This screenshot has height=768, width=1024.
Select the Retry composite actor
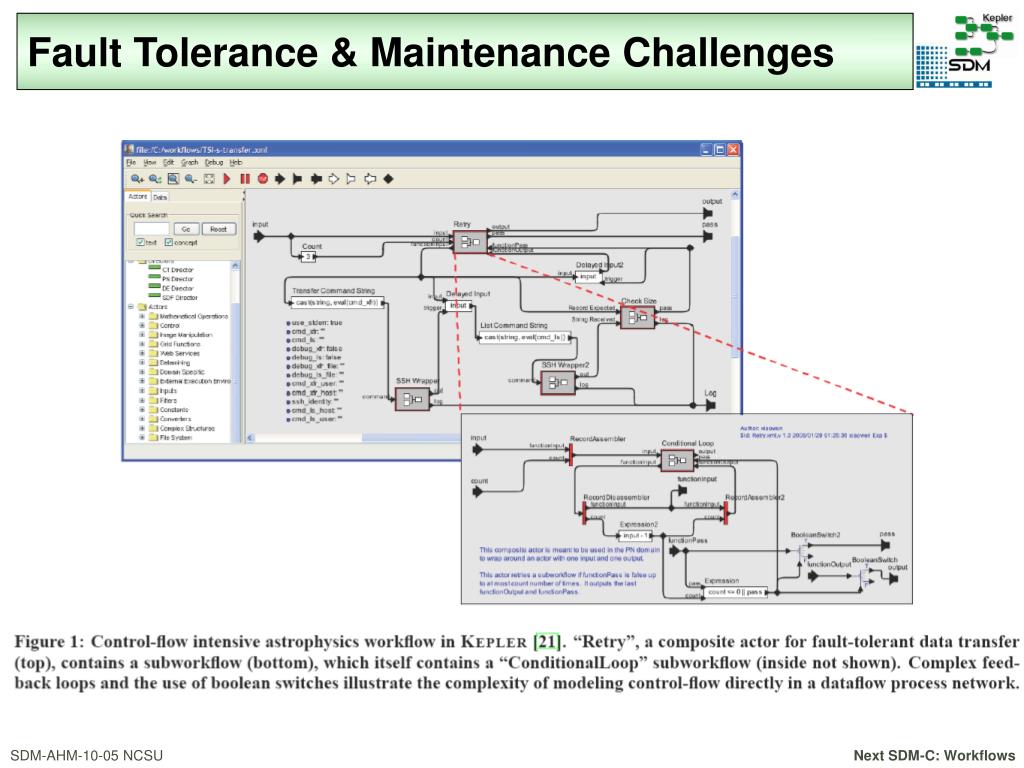click(x=470, y=242)
